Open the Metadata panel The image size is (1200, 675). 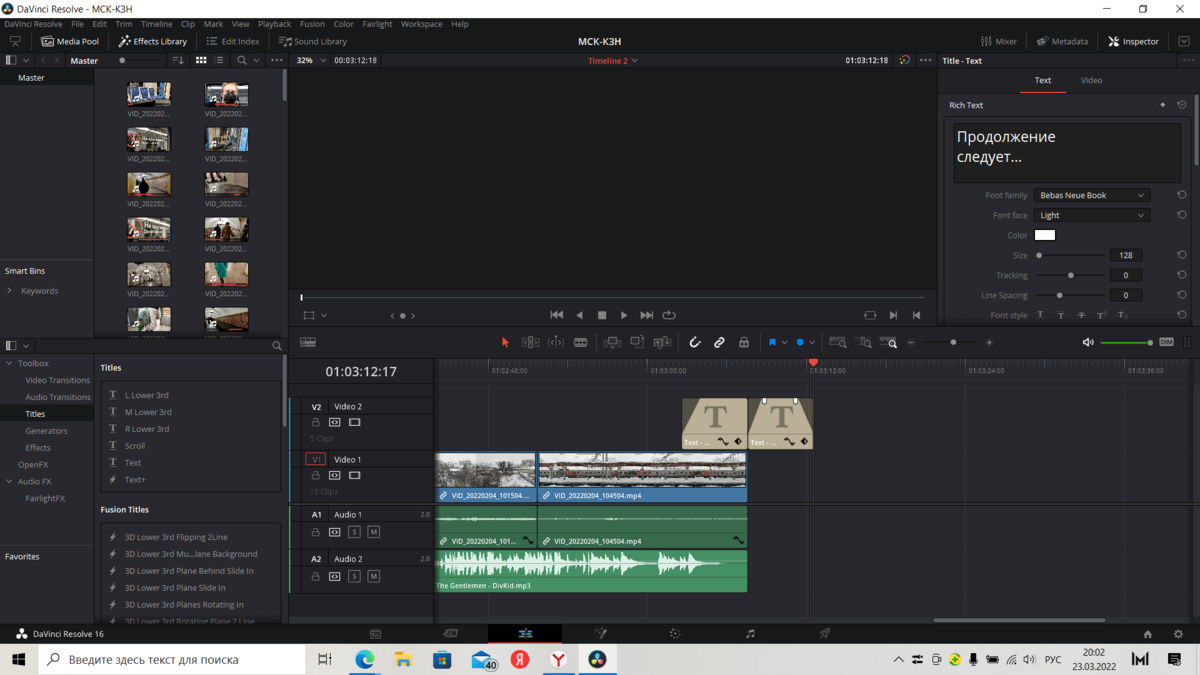pyautogui.click(x=1060, y=41)
